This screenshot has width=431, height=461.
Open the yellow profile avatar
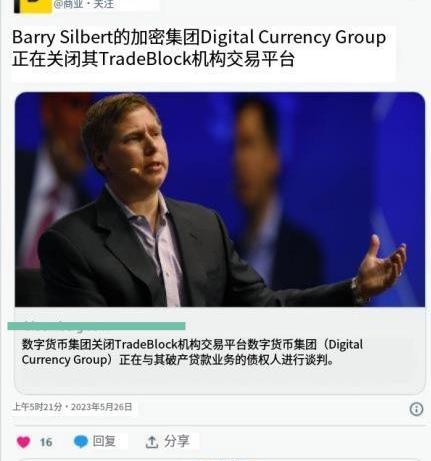[x=33, y=6]
